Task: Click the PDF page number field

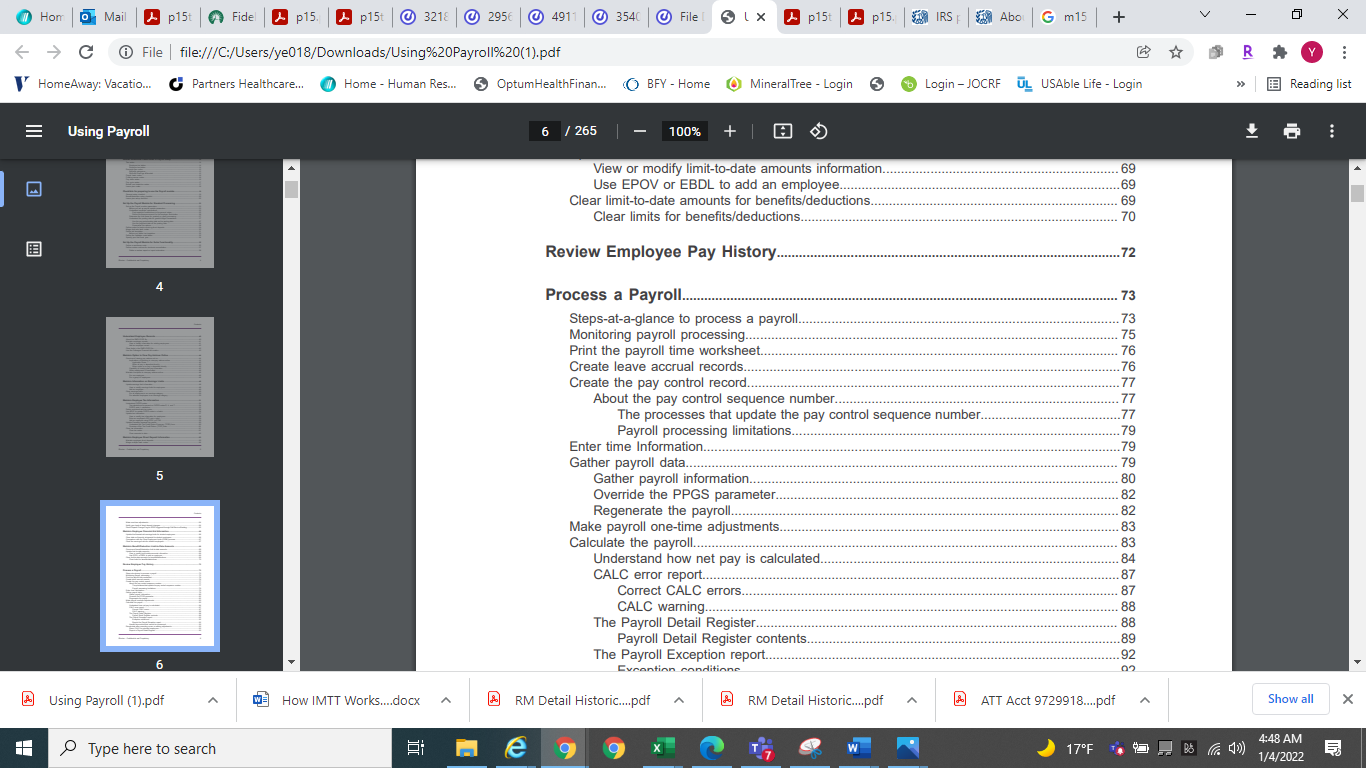Action: coord(544,131)
